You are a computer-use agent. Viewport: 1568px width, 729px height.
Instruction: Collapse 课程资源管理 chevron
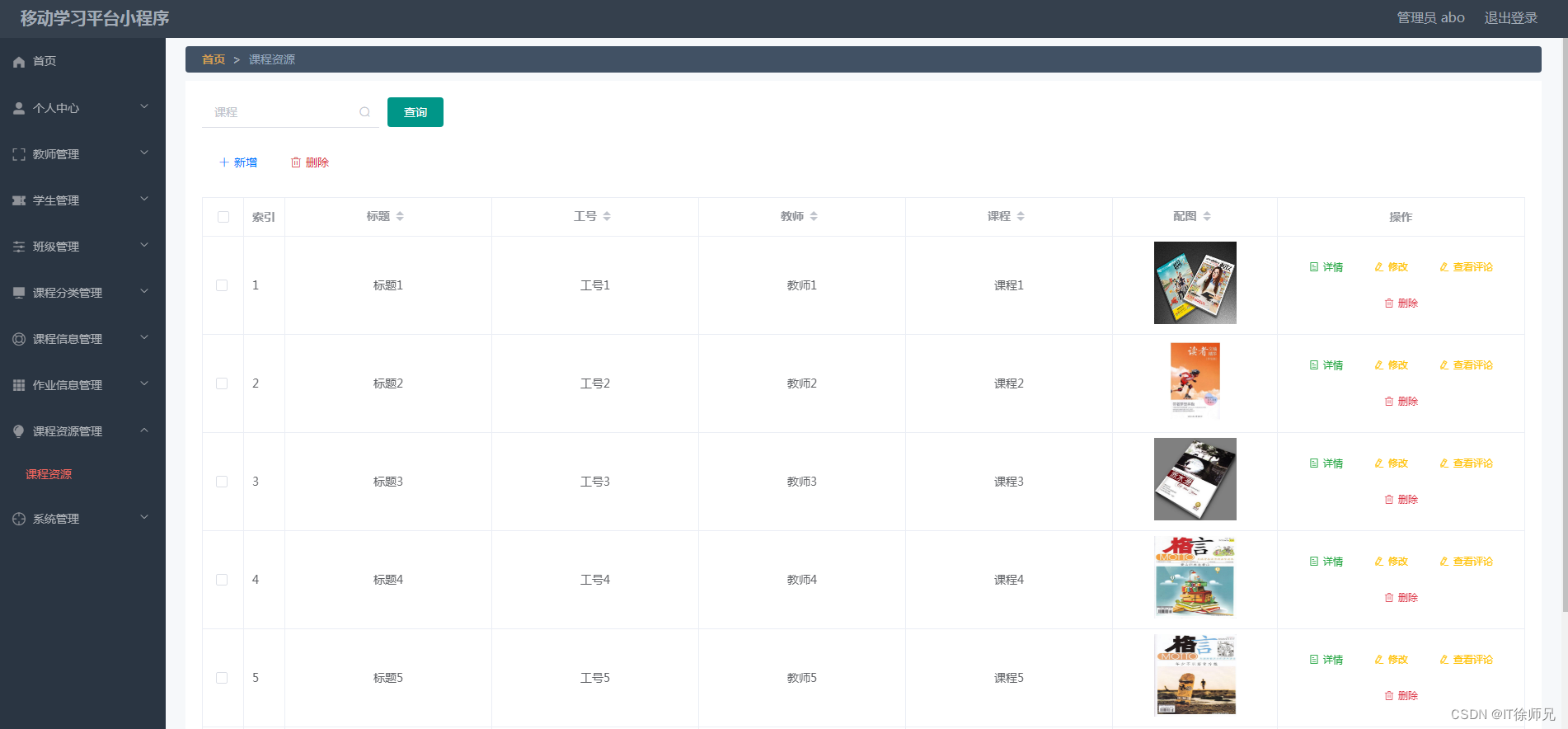coord(144,430)
